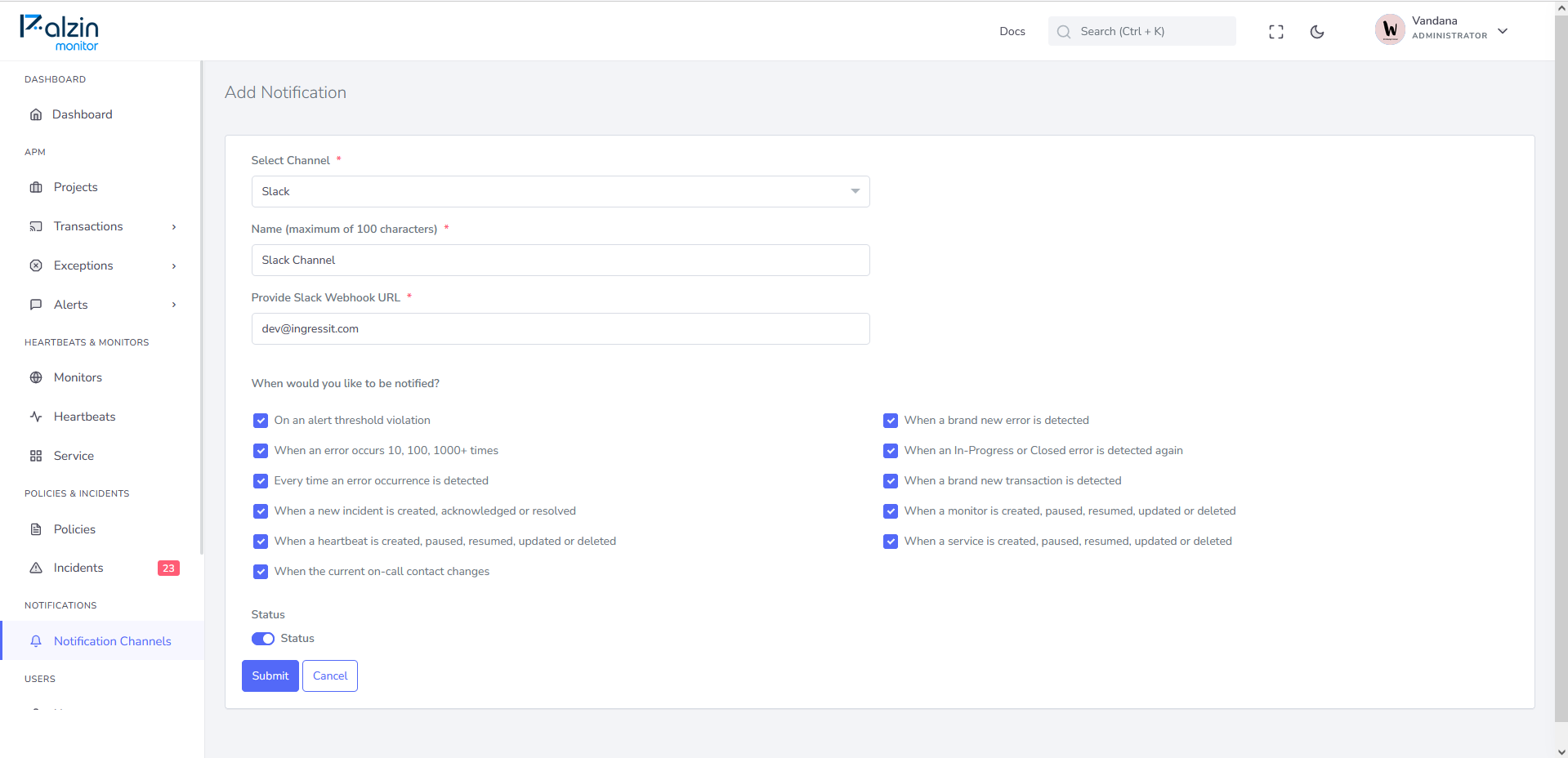The image size is (1568, 758).
Task: Uncheck 'When a brand new transaction is detected'
Action: (x=891, y=481)
